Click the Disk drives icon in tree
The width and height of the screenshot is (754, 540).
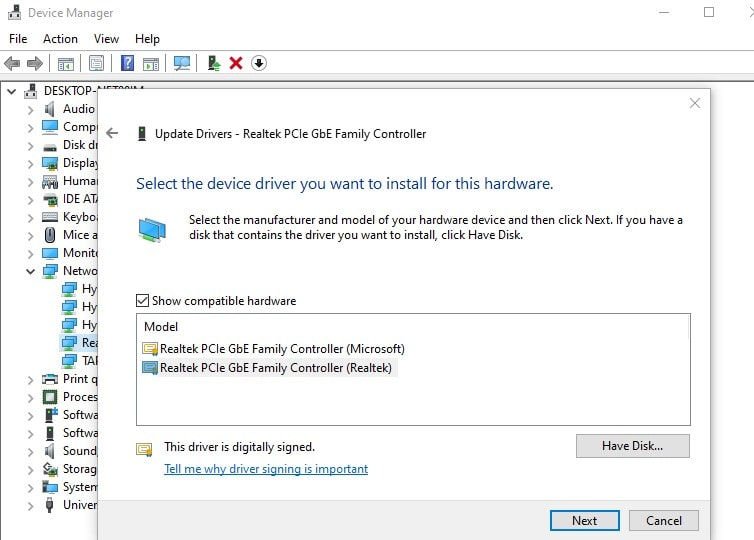point(50,147)
